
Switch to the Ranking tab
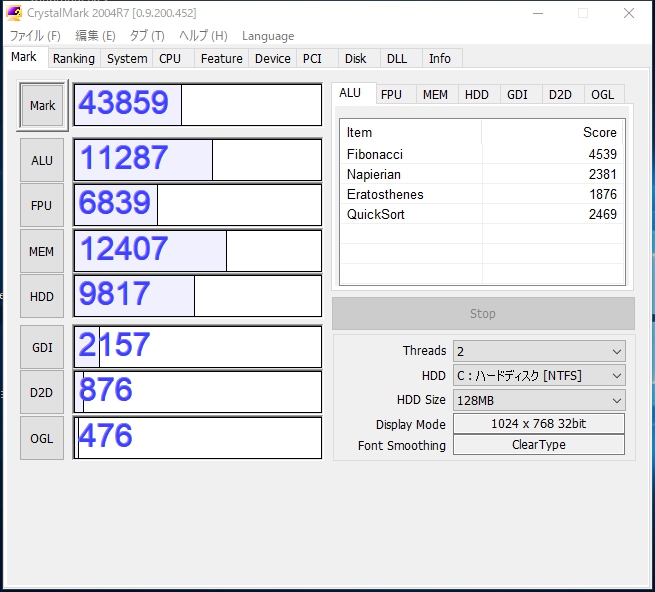74,59
